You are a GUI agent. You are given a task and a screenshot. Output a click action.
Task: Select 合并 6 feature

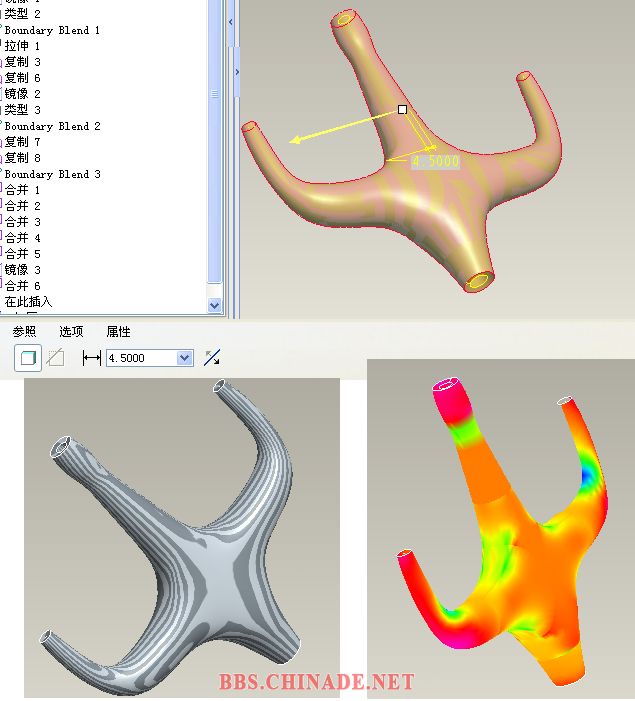22,286
